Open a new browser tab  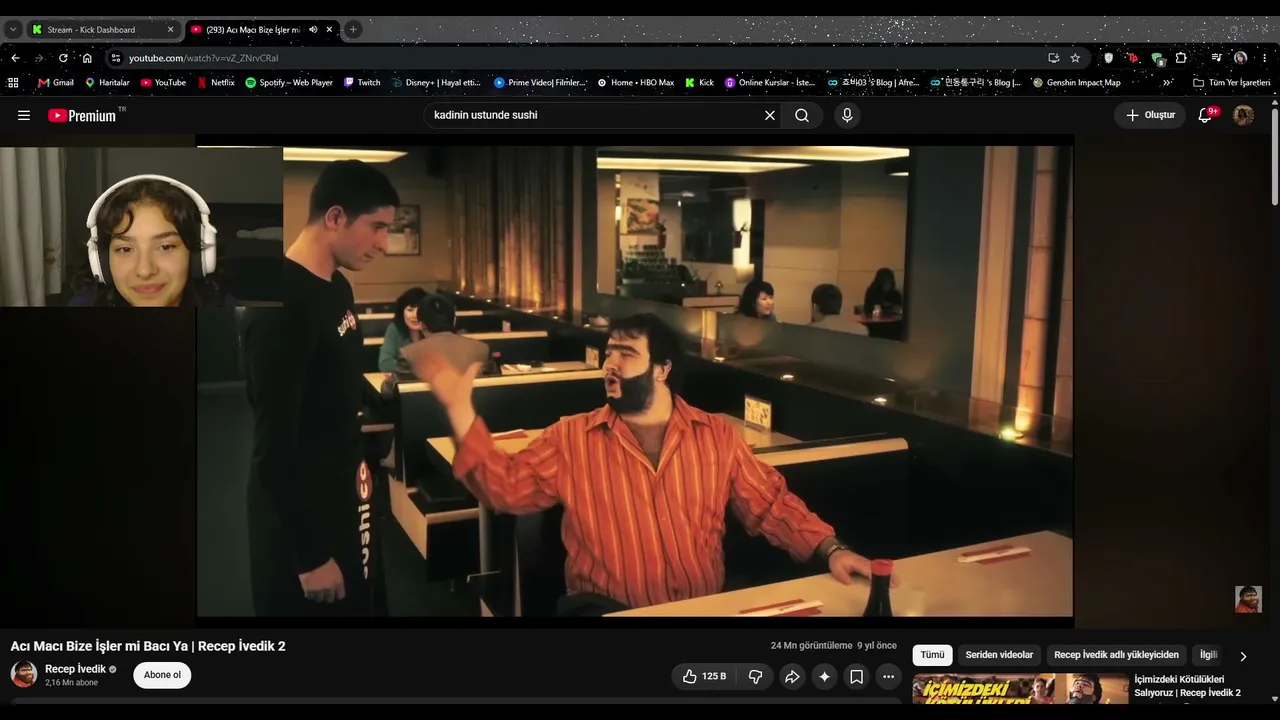(x=353, y=30)
